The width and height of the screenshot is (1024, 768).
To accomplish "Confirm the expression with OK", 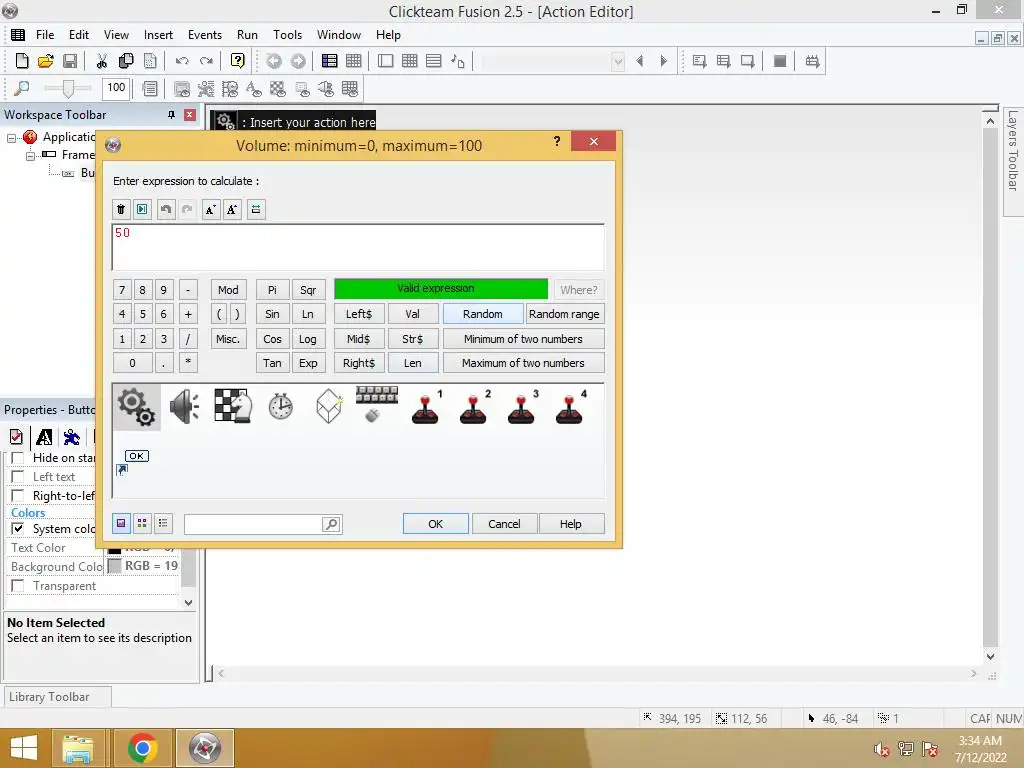I will [x=436, y=524].
